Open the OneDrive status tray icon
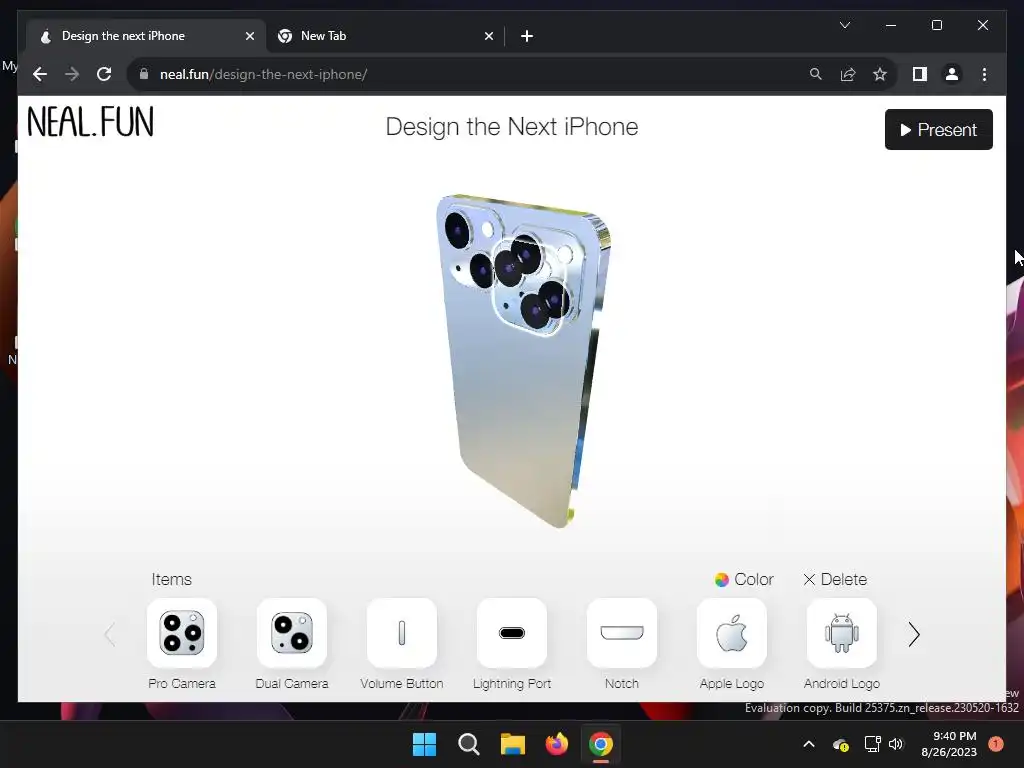 coord(840,744)
